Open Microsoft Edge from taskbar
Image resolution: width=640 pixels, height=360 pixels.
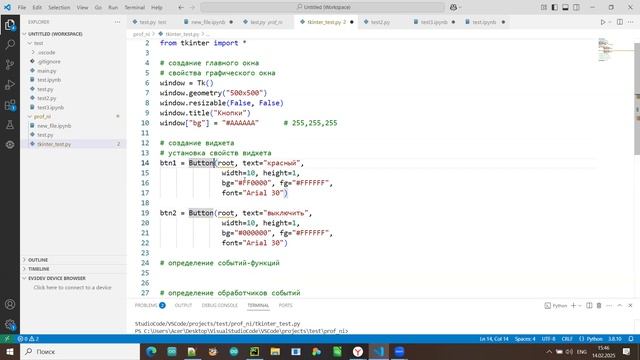pos(151,351)
